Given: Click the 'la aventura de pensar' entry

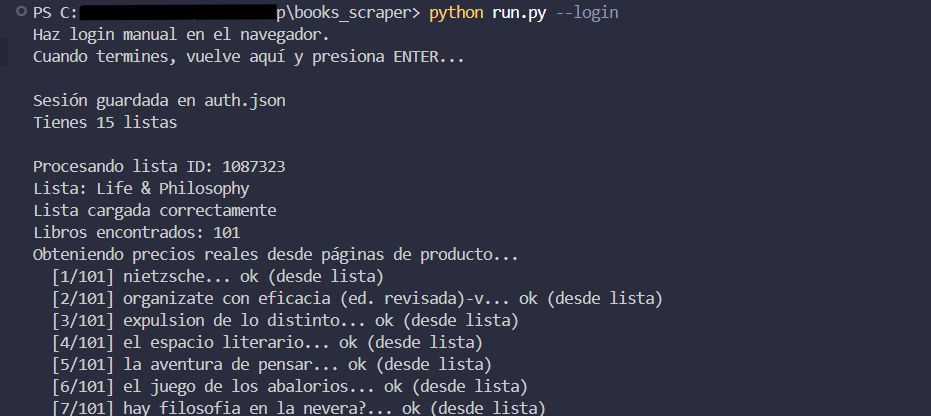Looking at the screenshot, I should pyautogui.click(x=271, y=364).
